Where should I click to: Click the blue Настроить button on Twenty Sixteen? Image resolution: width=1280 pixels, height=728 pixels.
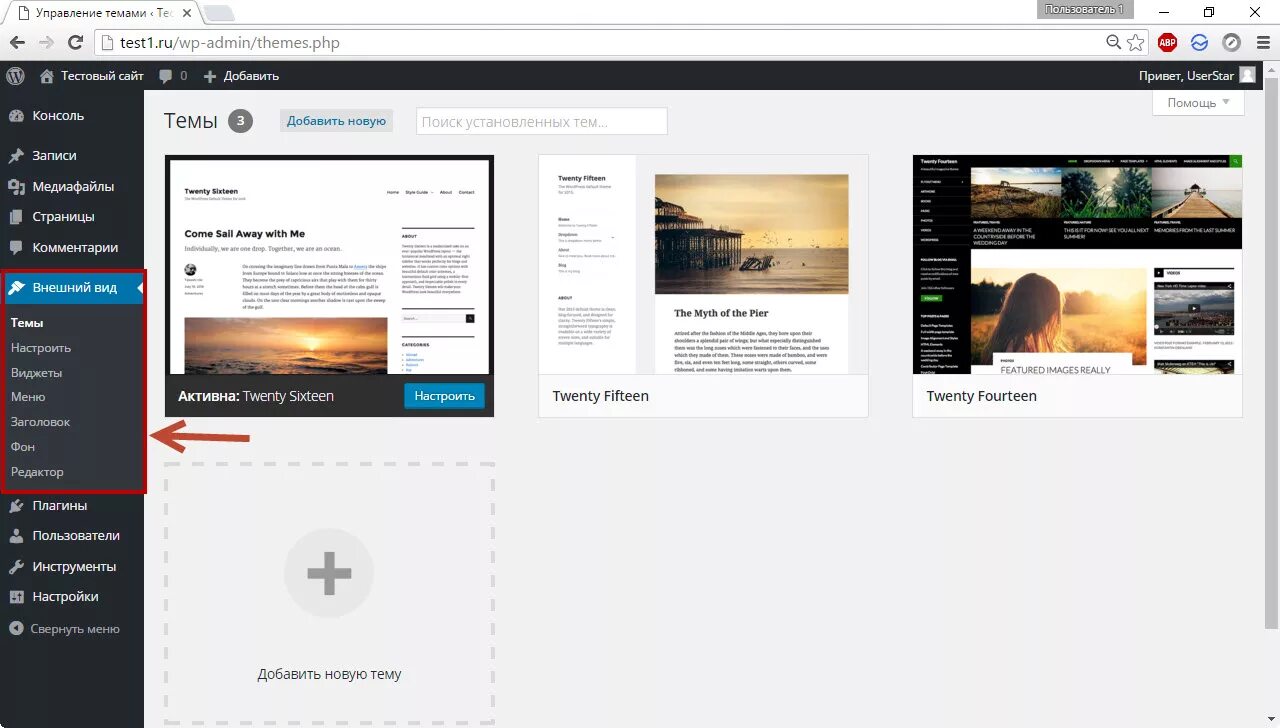pyautogui.click(x=444, y=396)
